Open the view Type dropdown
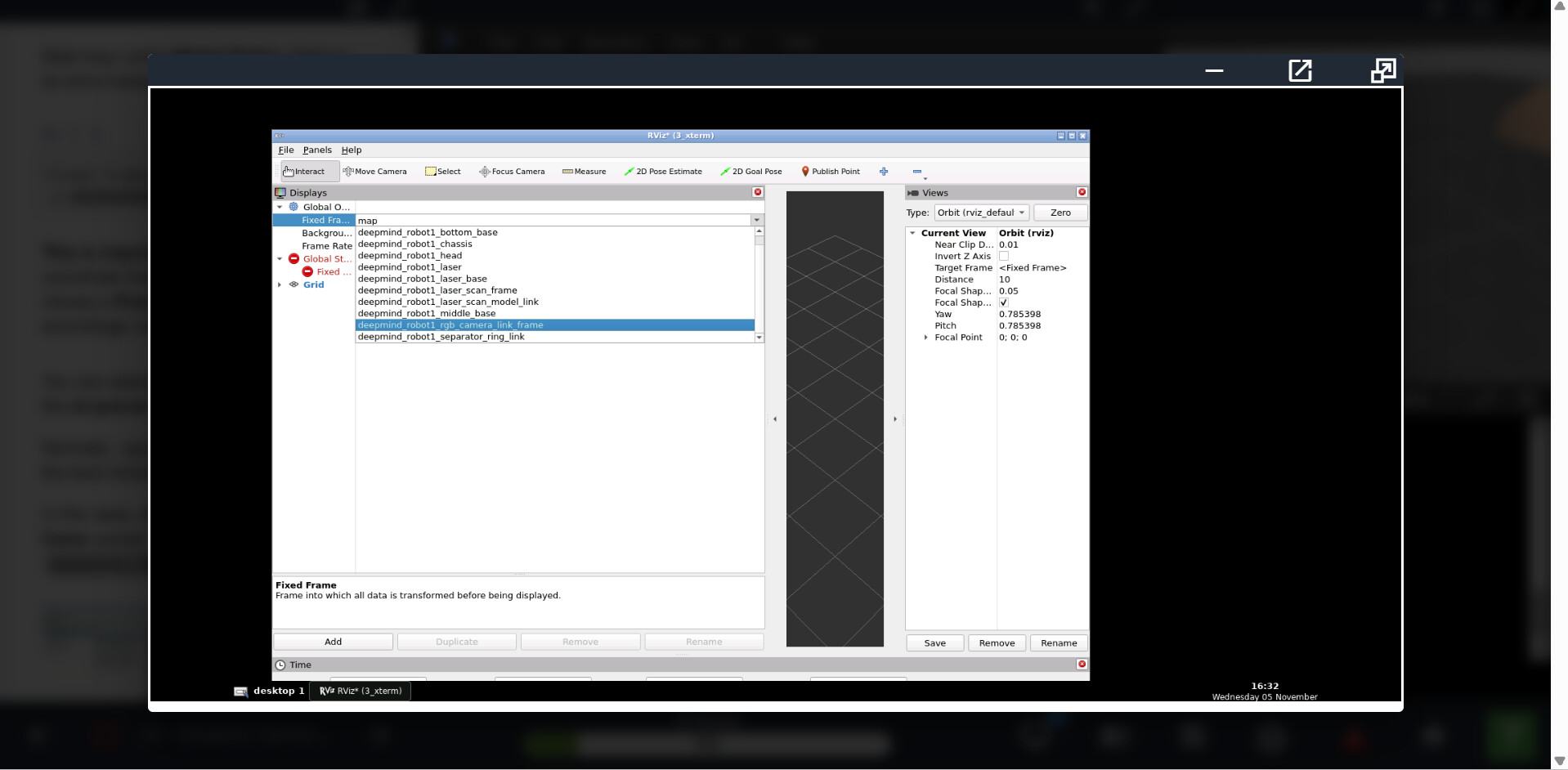The image size is (1568, 770). click(981, 213)
